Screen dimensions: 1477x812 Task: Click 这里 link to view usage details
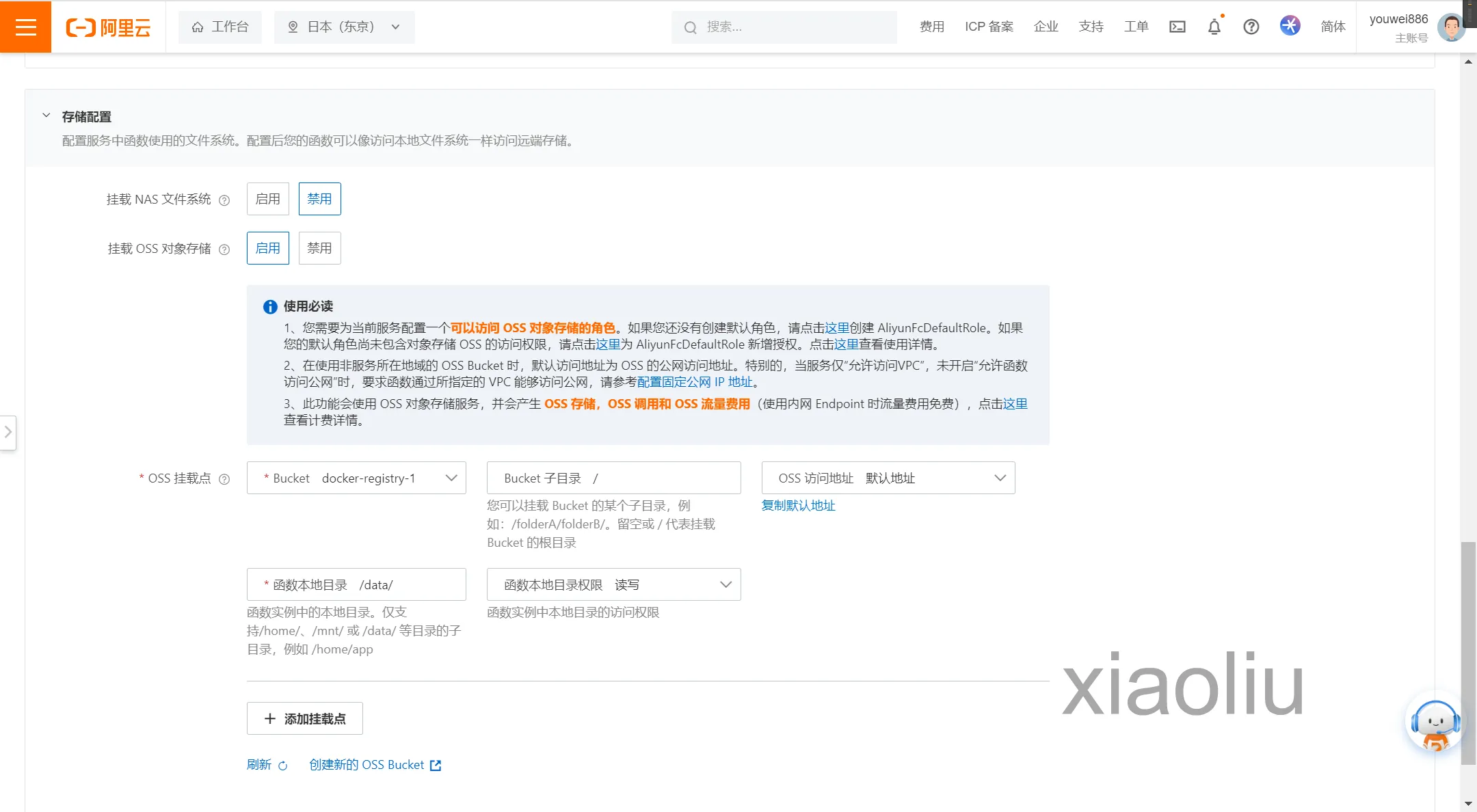[846, 344]
